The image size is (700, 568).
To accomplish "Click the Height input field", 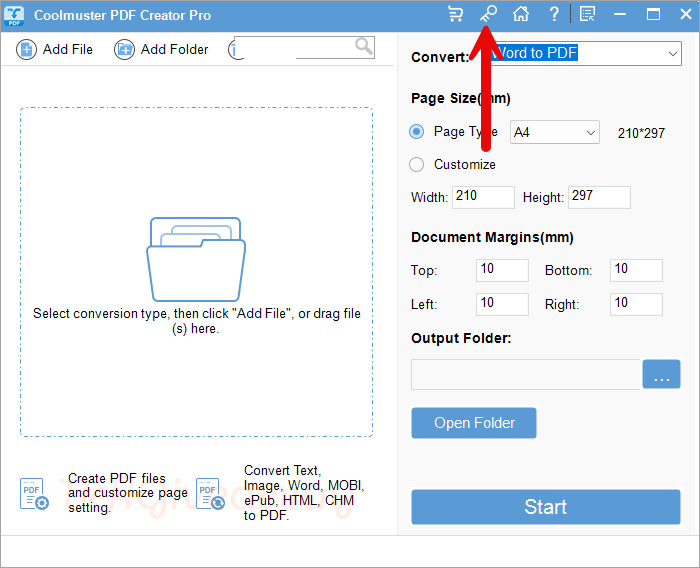I will [599, 197].
